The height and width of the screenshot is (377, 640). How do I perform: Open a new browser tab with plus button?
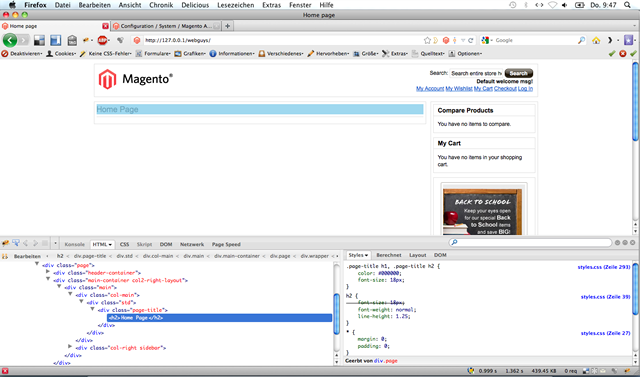227,26
